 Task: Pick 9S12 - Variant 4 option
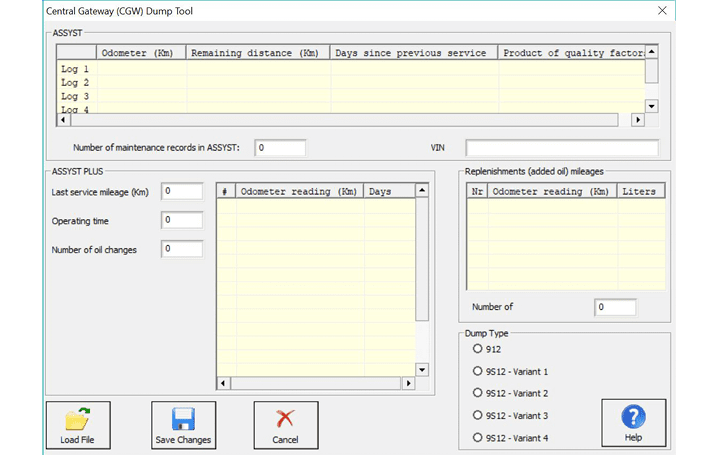478,438
